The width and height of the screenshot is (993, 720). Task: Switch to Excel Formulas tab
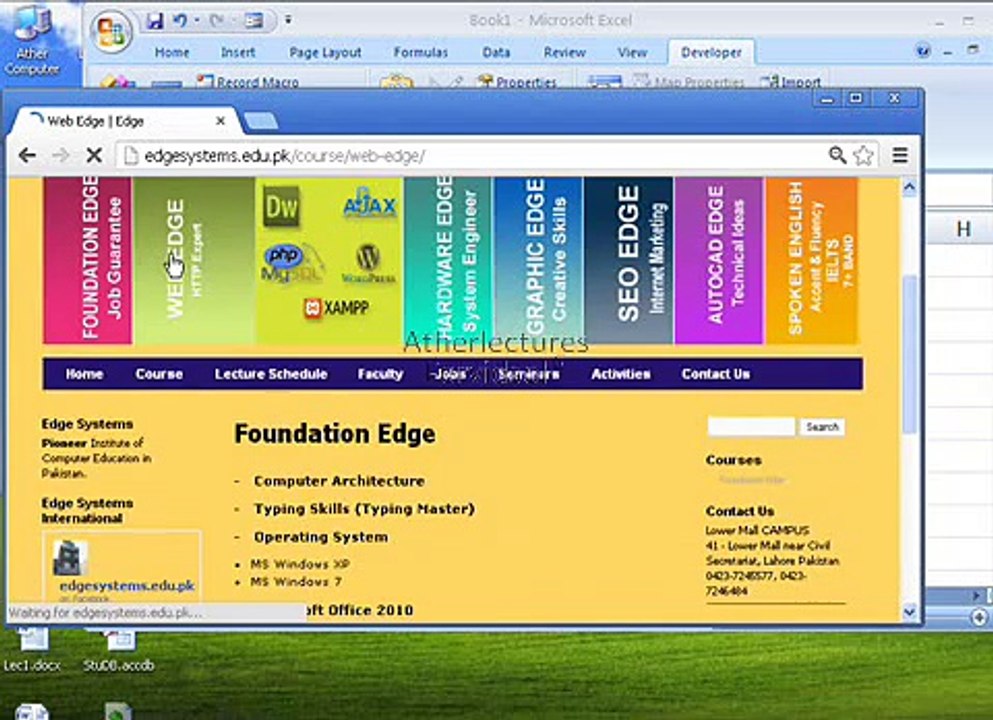421,53
